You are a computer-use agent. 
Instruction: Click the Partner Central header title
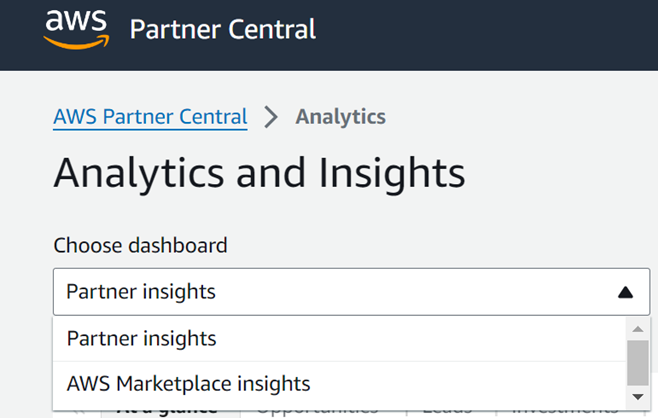(x=222, y=29)
